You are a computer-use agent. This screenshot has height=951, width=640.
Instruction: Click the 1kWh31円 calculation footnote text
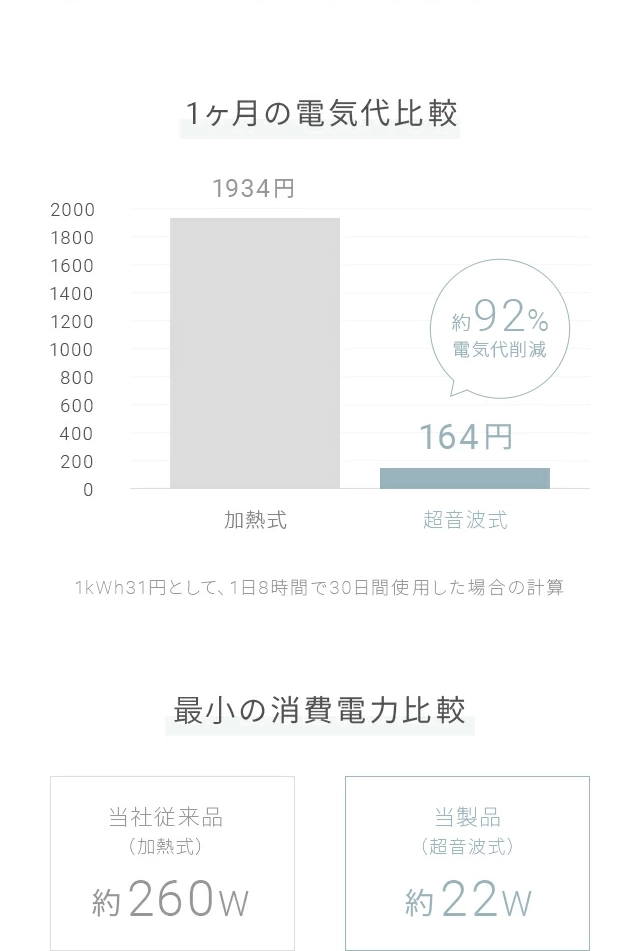pyautogui.click(x=320, y=588)
